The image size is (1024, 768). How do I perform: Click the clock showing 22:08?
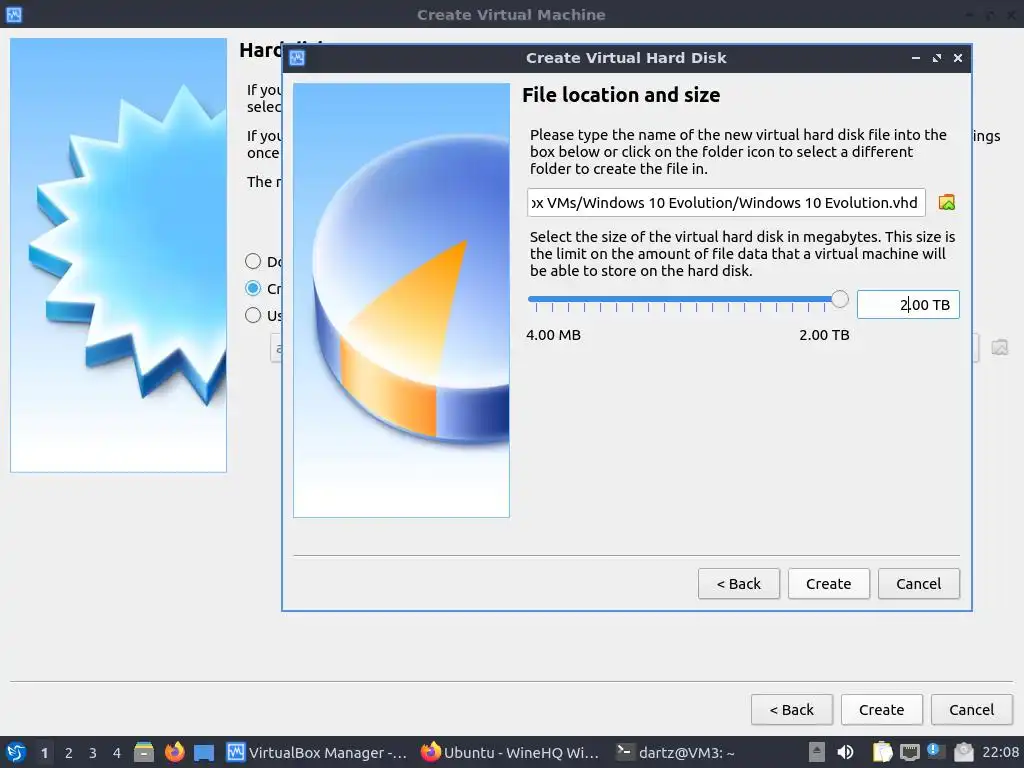[x=1000, y=752]
